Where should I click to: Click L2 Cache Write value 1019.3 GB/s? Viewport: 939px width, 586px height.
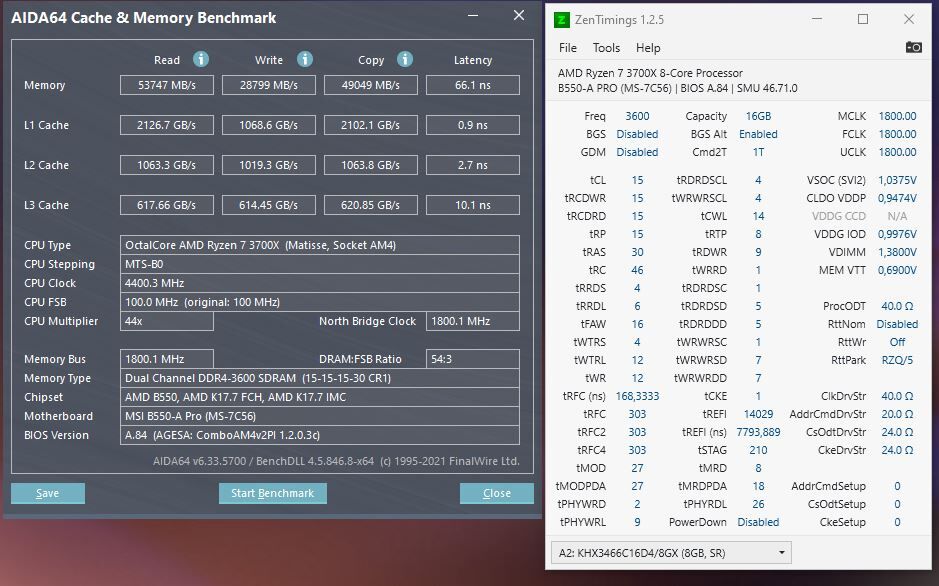(269, 165)
